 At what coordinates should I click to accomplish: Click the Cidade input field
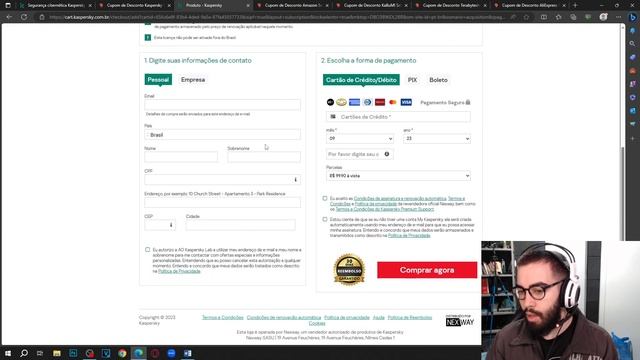240,225
